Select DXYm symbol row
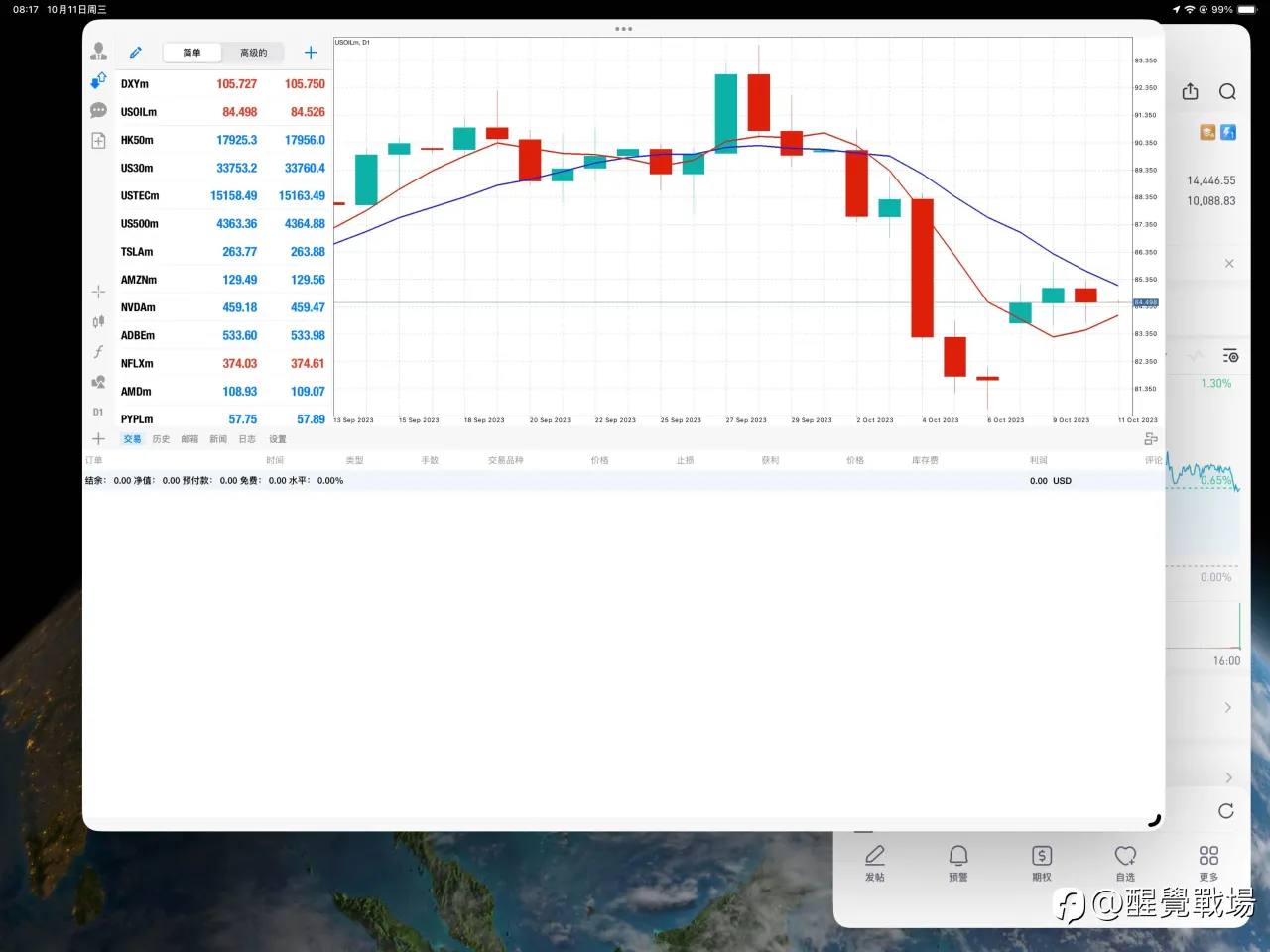Screen dimensions: 1270x952 pos(223,84)
